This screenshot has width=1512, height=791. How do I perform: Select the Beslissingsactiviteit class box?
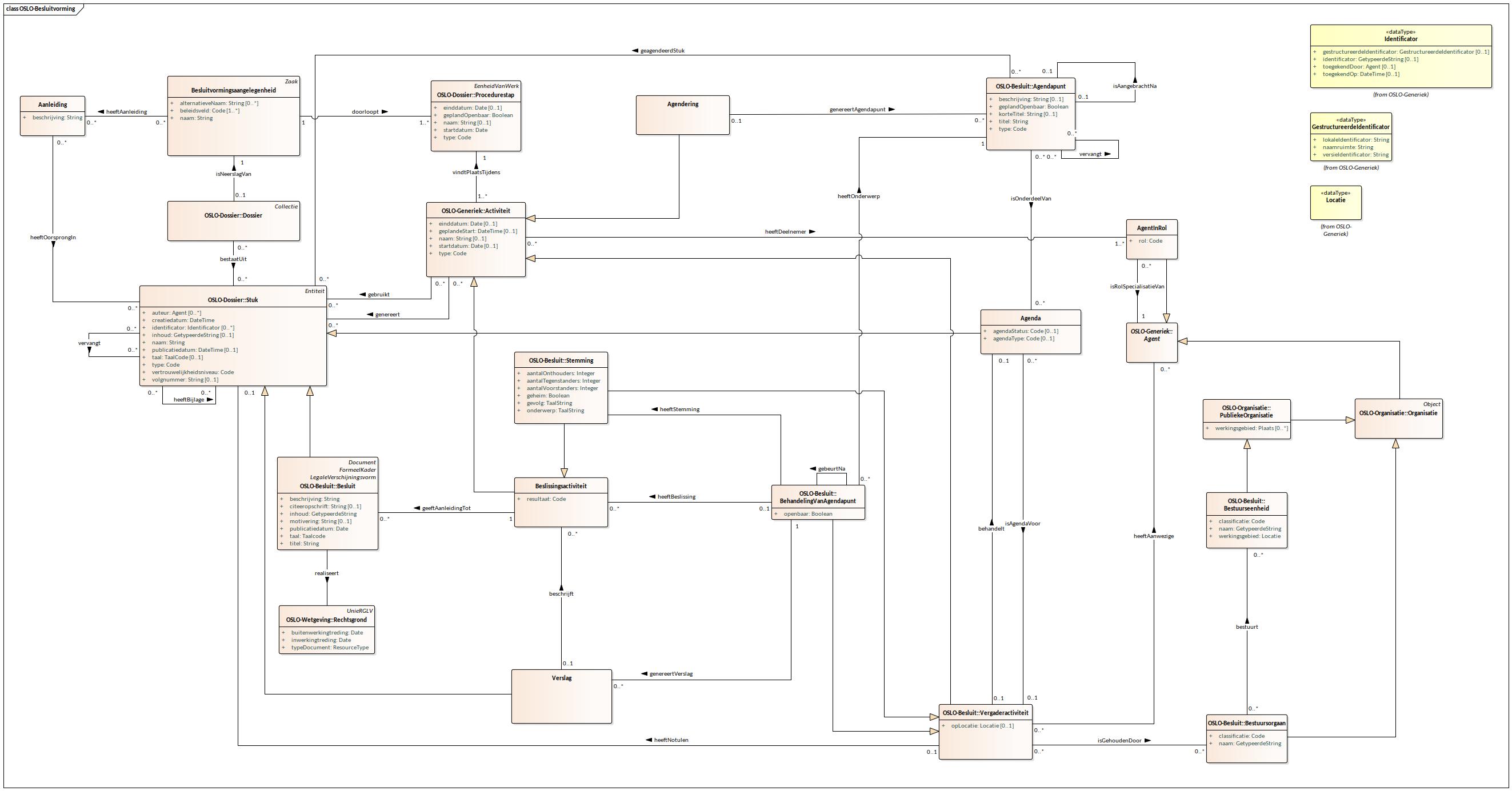561,486
